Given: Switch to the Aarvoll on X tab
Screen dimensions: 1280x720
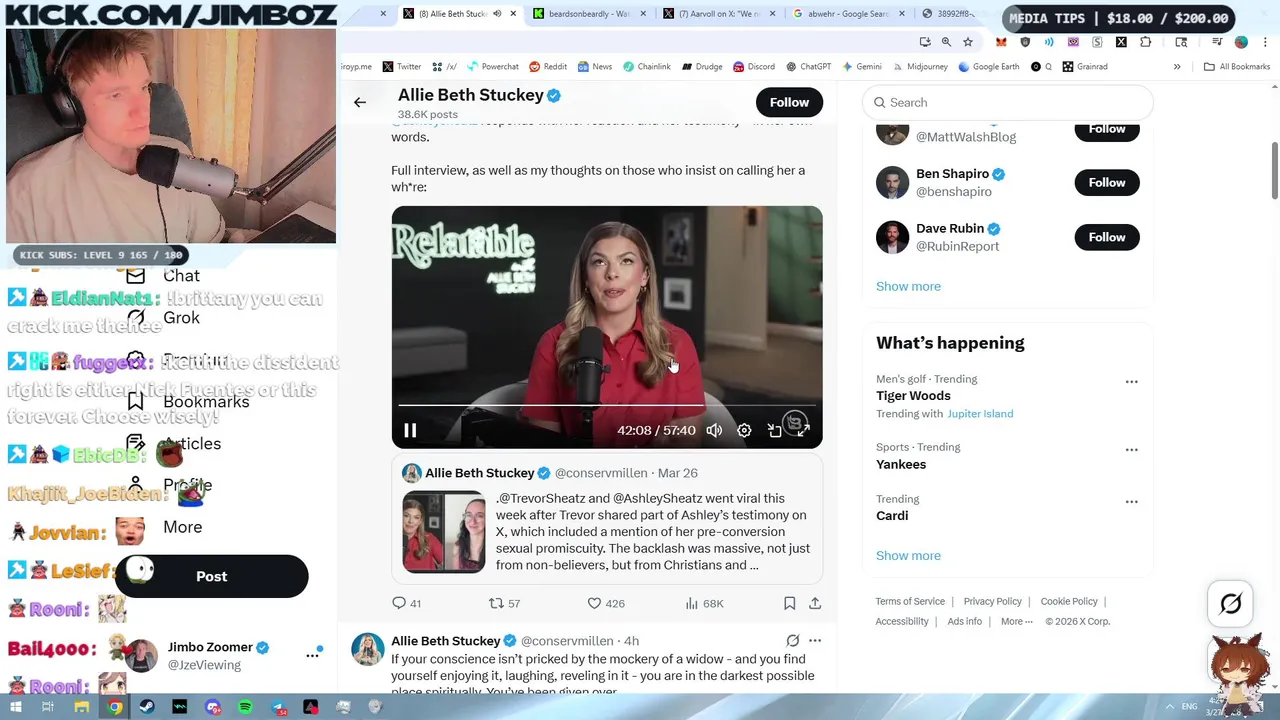Looking at the screenshot, I should coord(718,14).
